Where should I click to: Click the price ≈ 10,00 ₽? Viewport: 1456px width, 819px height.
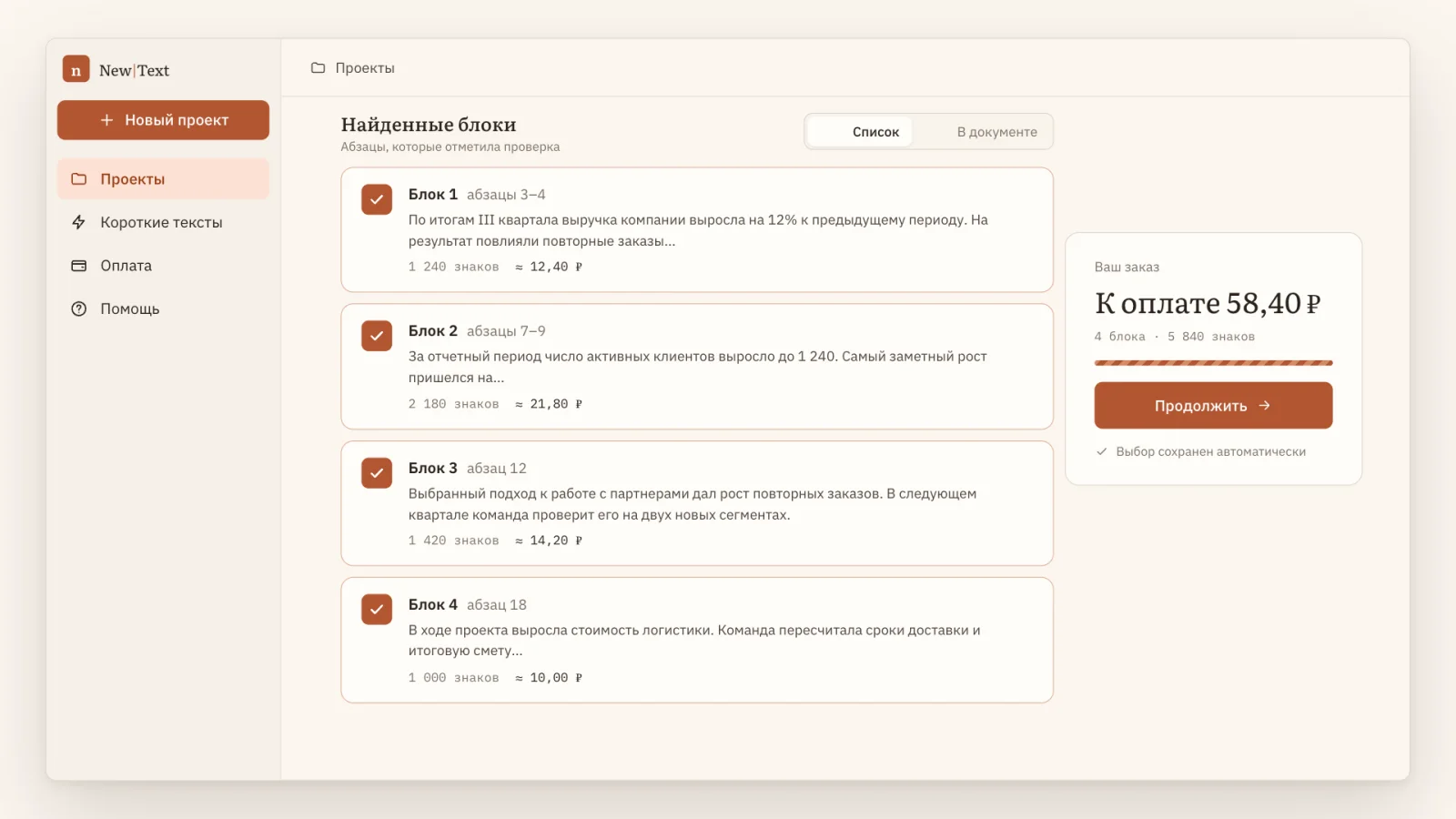click(x=549, y=678)
